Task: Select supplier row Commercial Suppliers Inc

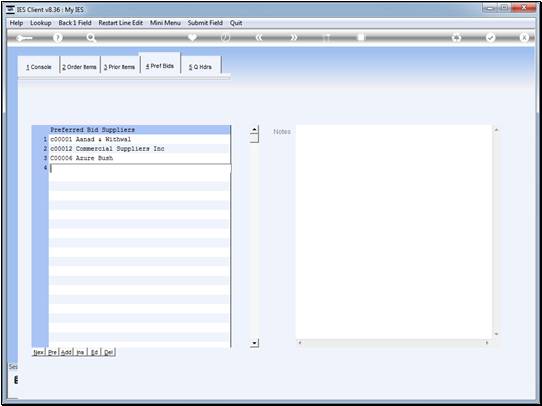Action: point(139,149)
